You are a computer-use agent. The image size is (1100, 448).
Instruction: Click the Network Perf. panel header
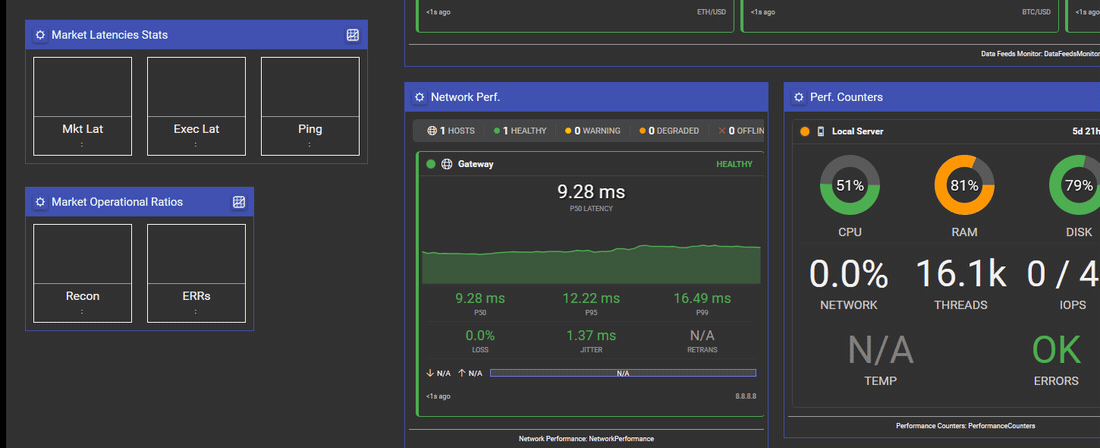pyautogui.click(x=586, y=97)
